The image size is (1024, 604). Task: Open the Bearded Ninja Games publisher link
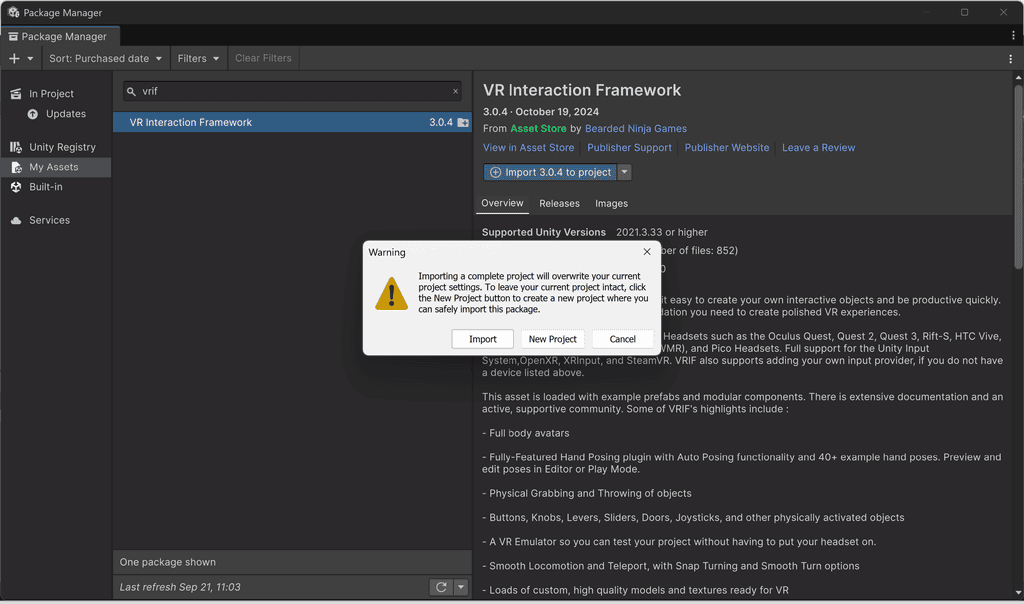click(x=635, y=129)
